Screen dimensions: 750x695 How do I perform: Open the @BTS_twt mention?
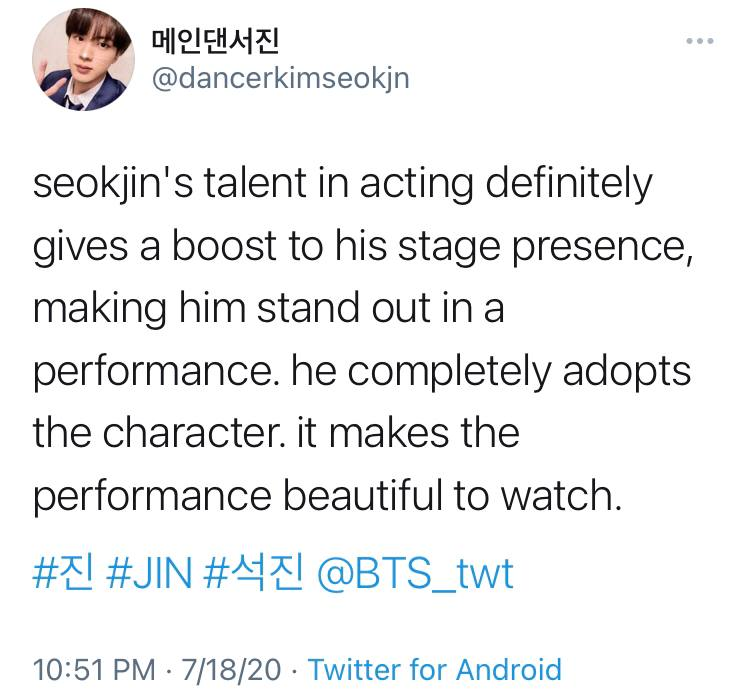[415, 574]
